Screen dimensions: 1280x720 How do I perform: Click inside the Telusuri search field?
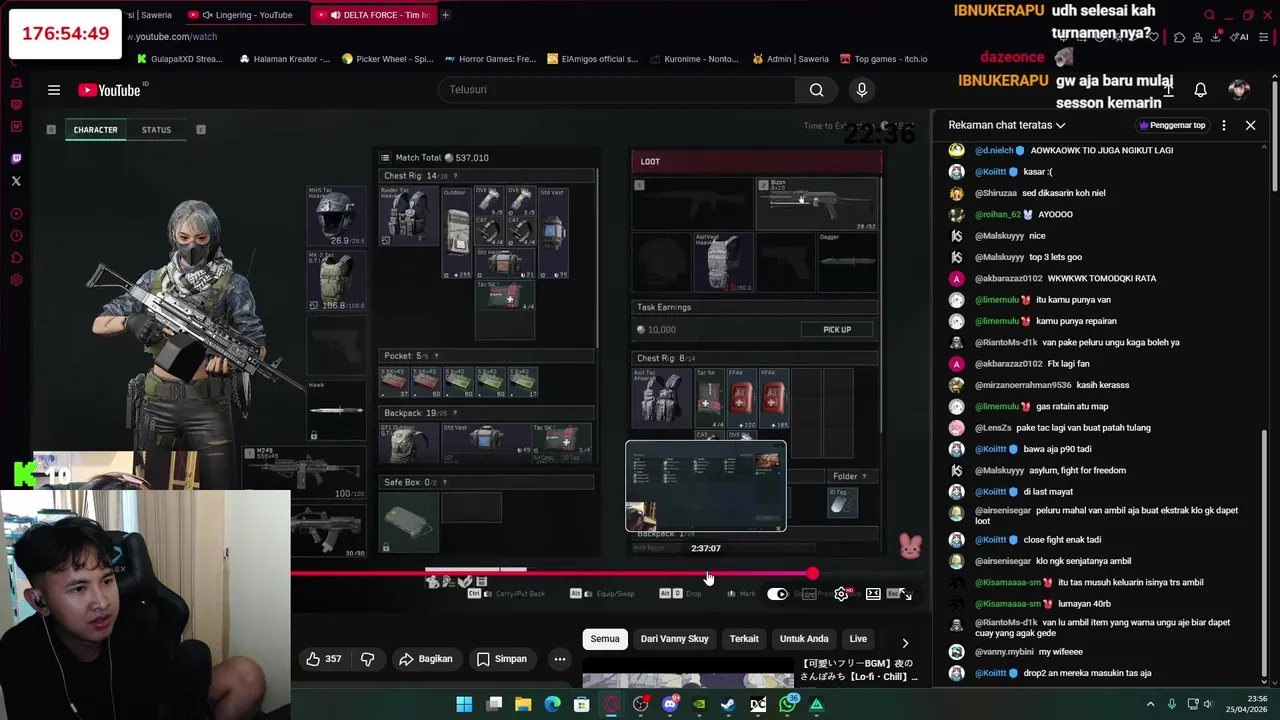point(617,90)
